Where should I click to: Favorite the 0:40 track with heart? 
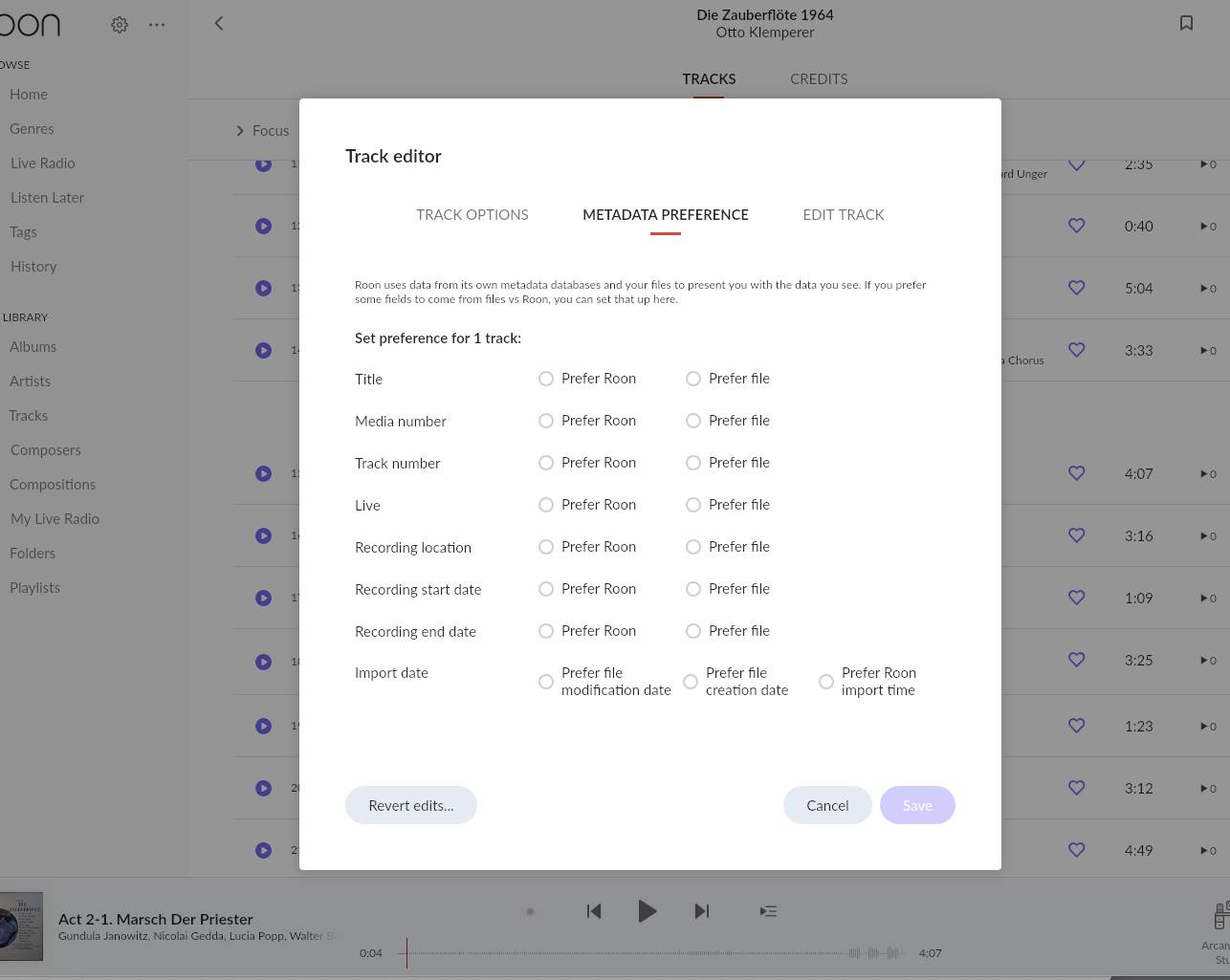[1077, 226]
